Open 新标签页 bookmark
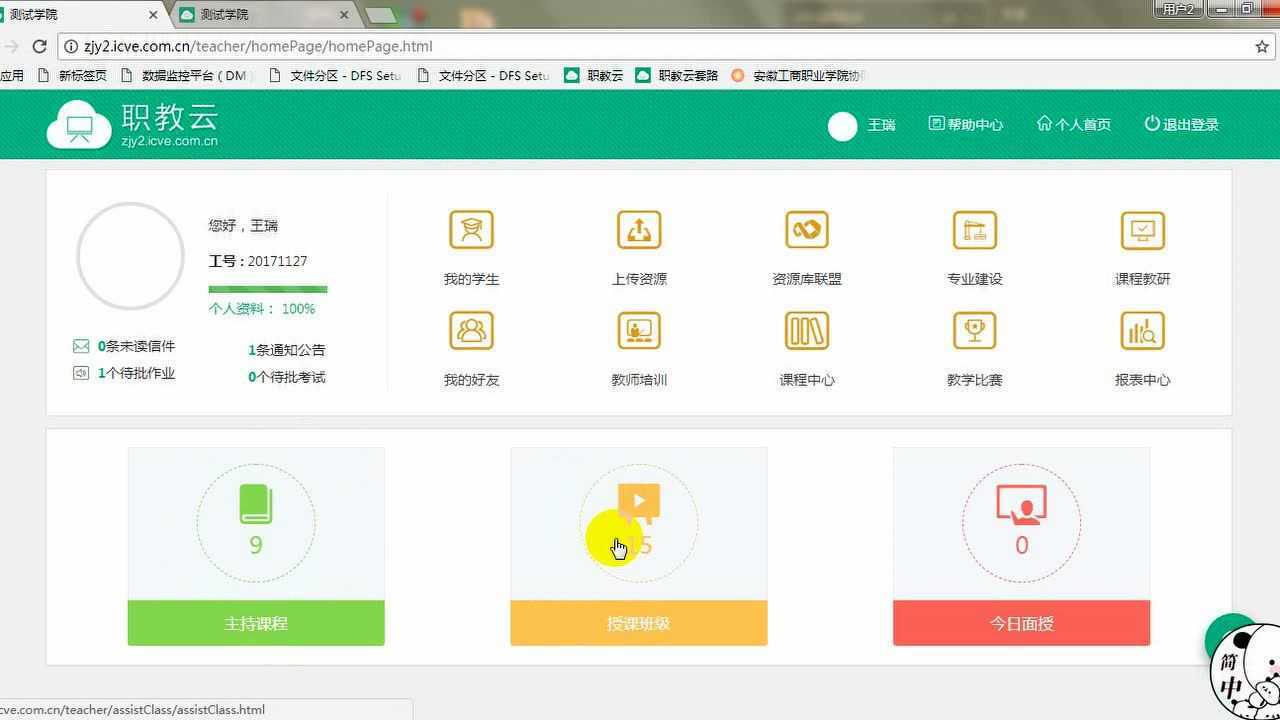Viewport: 1280px width, 720px height. point(72,75)
